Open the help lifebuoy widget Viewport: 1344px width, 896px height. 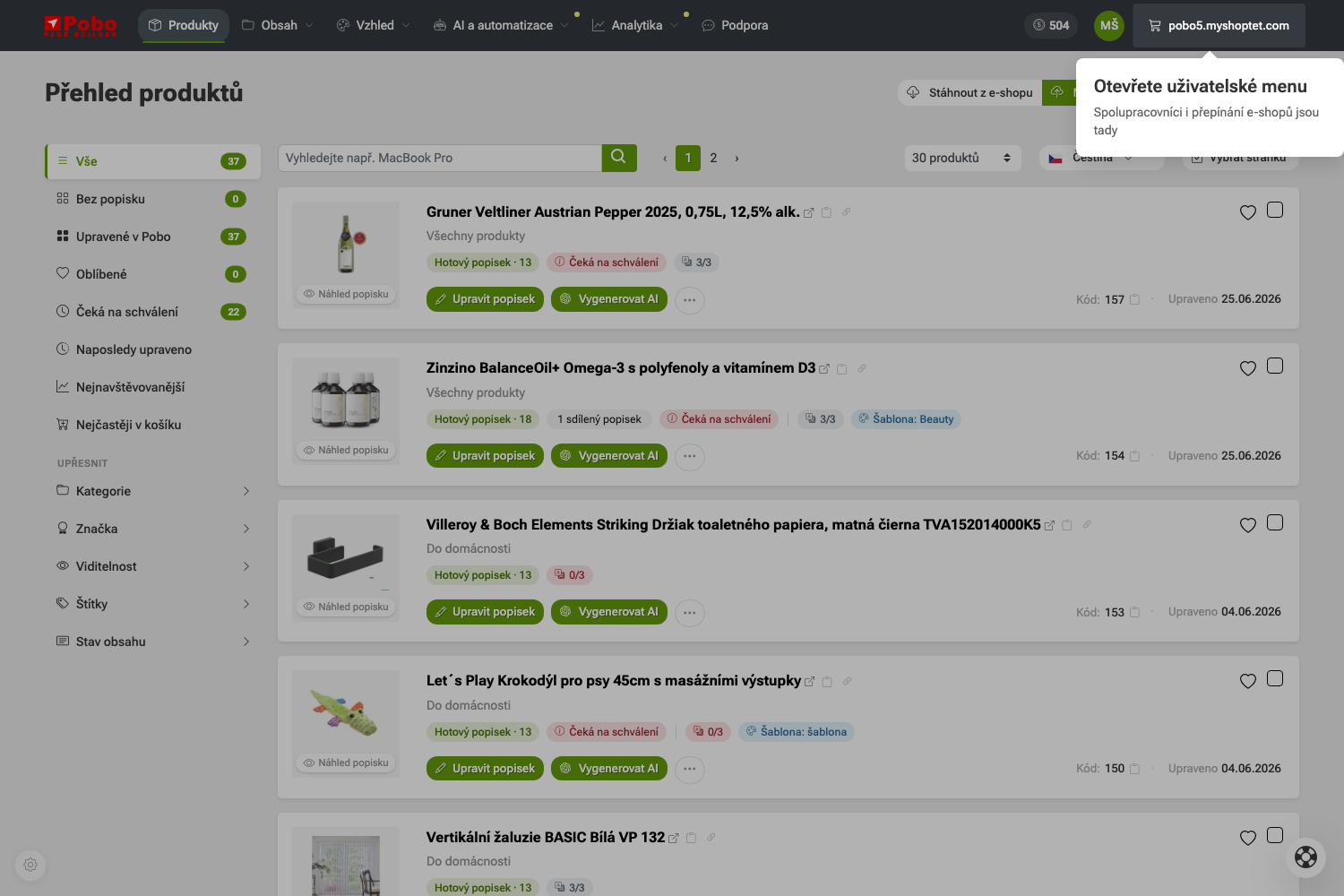point(1306,857)
